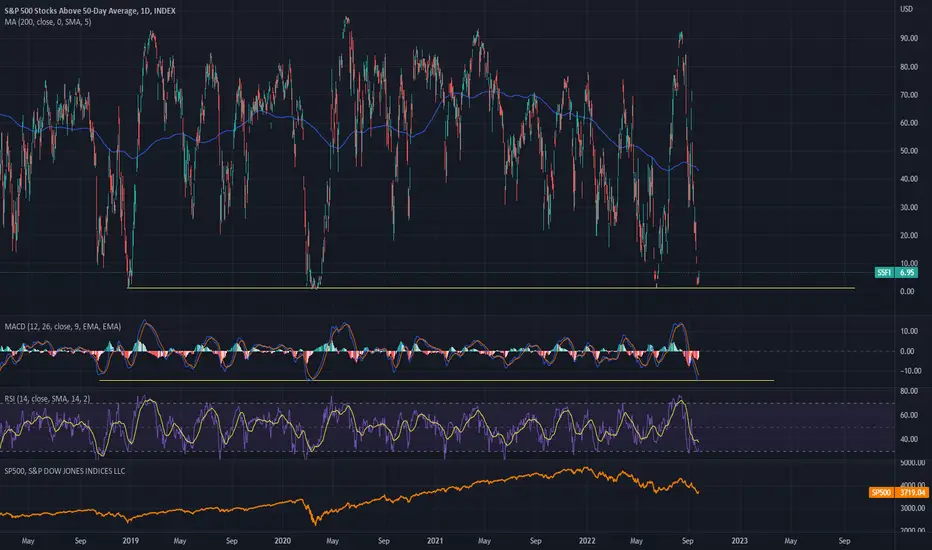Click the S&P 500 Stocks Above 50-Day Average title
The height and width of the screenshot is (550, 932).
tap(90, 11)
